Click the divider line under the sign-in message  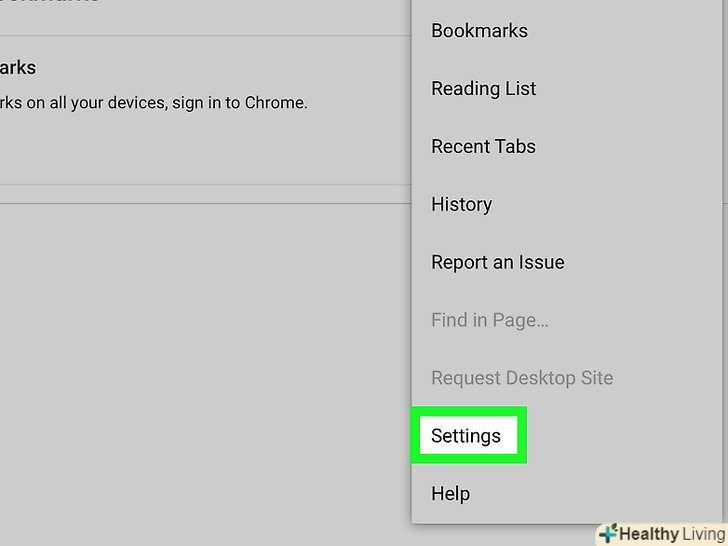click(200, 184)
